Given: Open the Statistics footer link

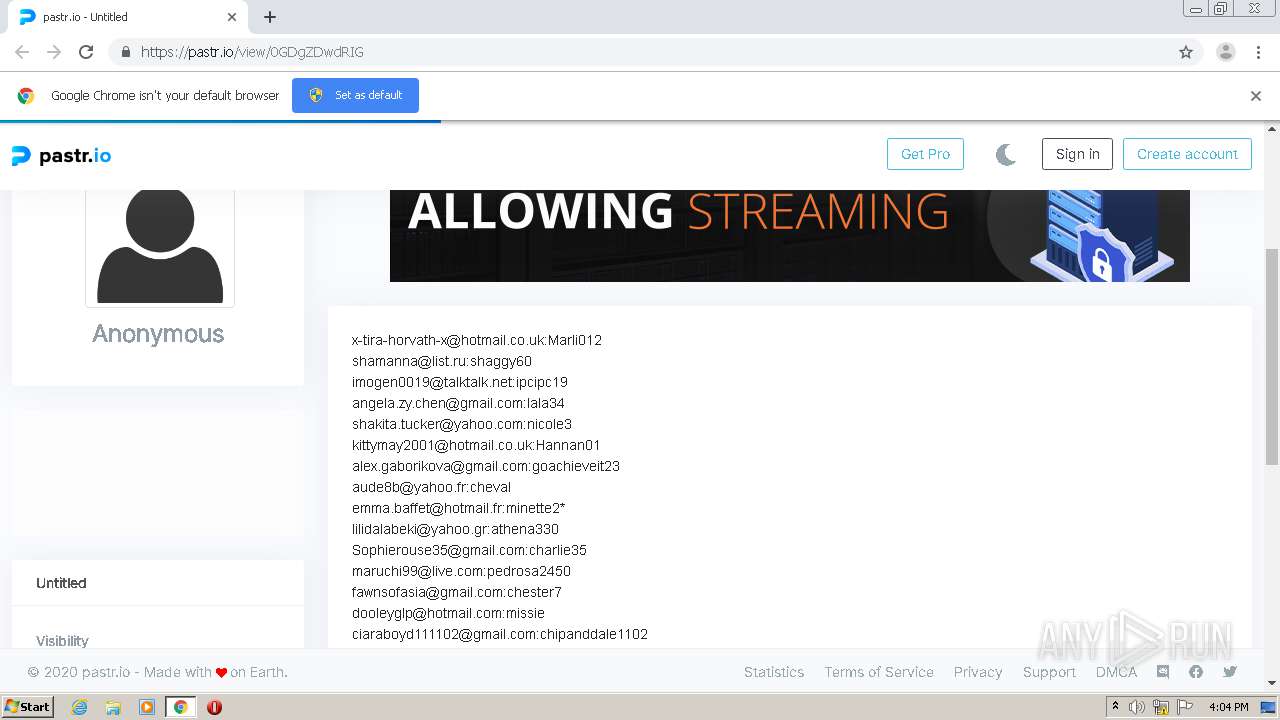Looking at the screenshot, I should click(774, 672).
